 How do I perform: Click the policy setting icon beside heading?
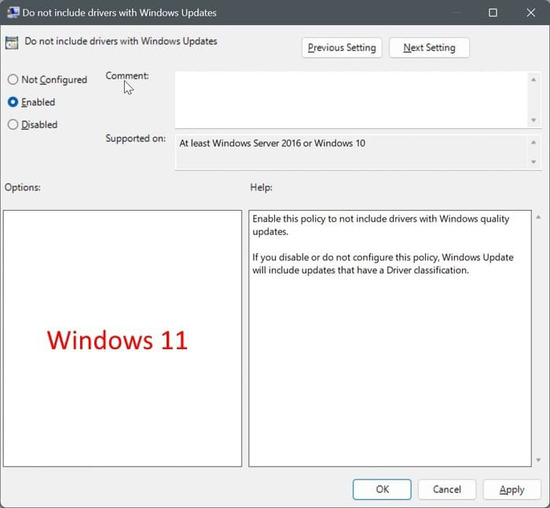coord(12,43)
